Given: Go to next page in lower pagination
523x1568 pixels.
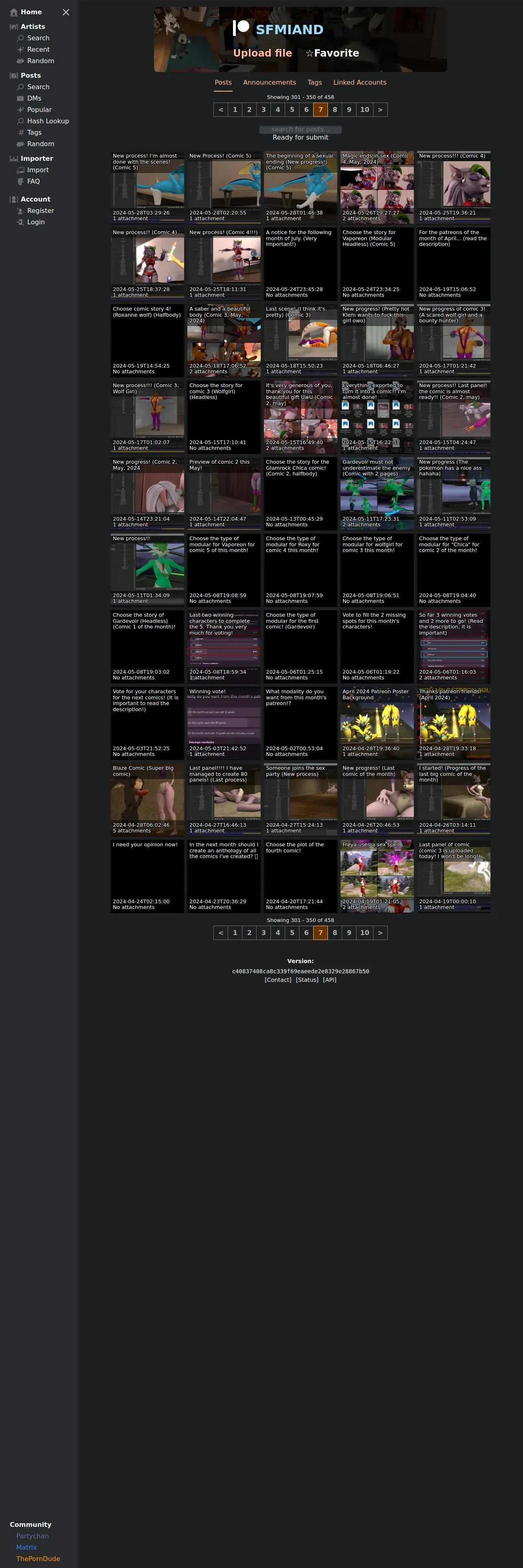Looking at the screenshot, I should pyautogui.click(x=380, y=933).
